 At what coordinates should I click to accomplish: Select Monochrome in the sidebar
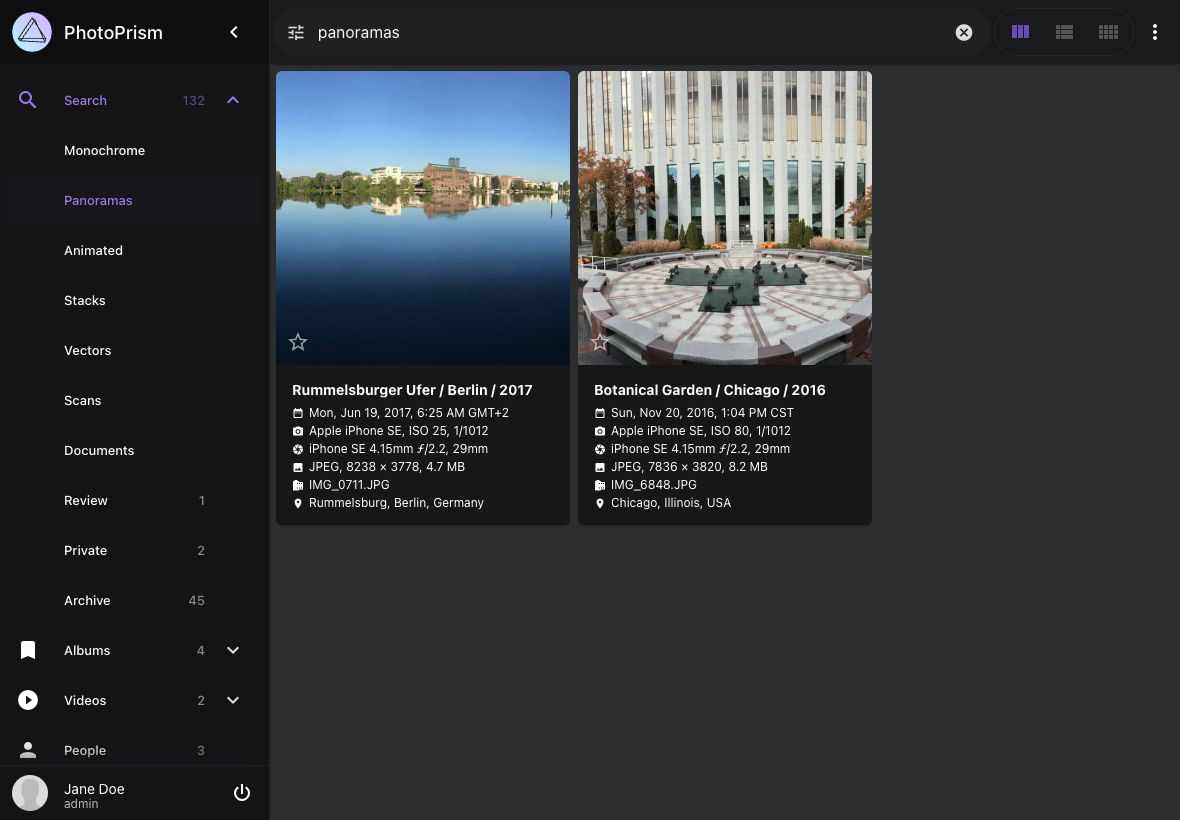pyautogui.click(x=104, y=150)
